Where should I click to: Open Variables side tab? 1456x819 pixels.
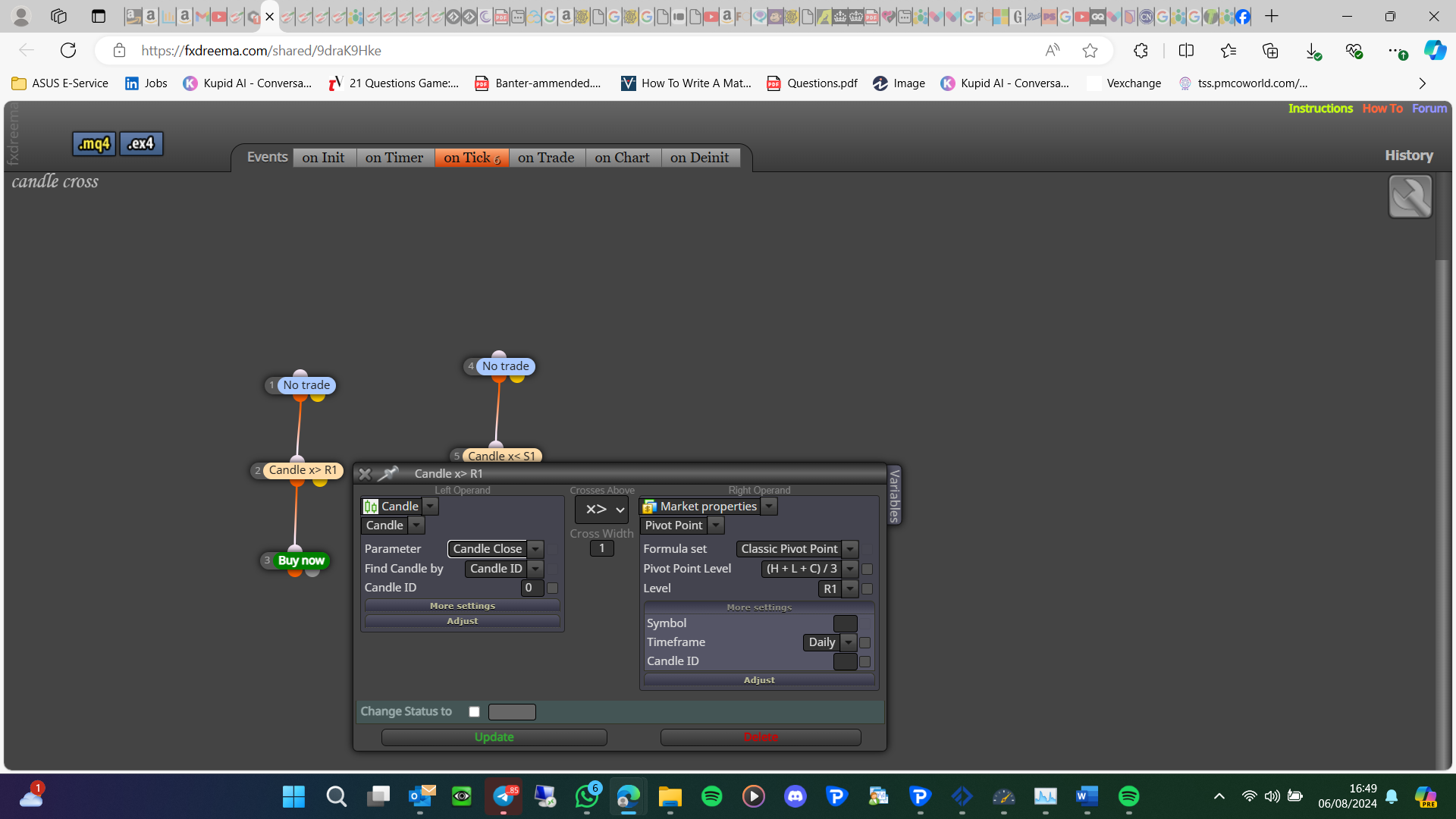tap(895, 495)
